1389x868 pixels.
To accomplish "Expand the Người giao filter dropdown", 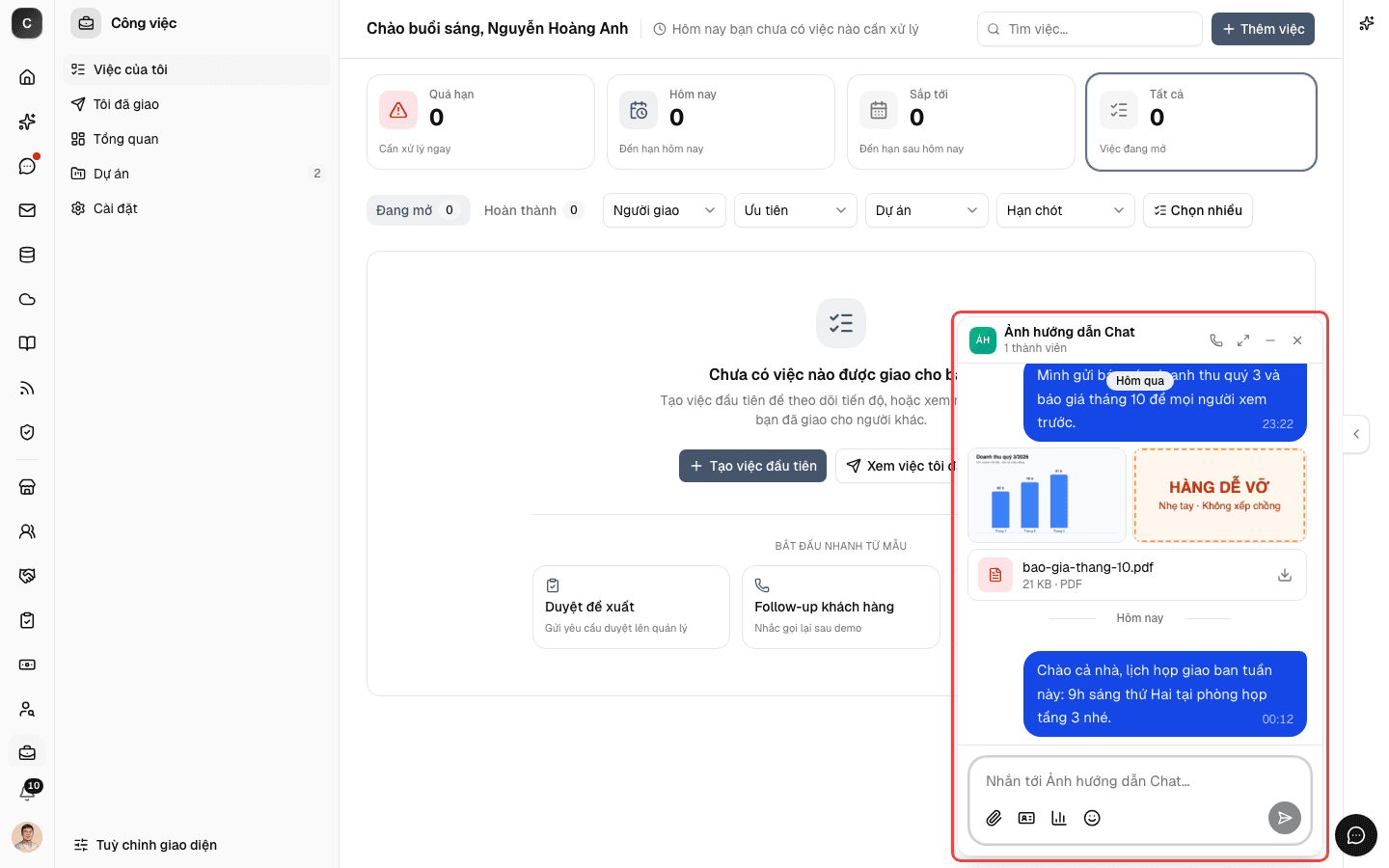I will coord(665,210).
